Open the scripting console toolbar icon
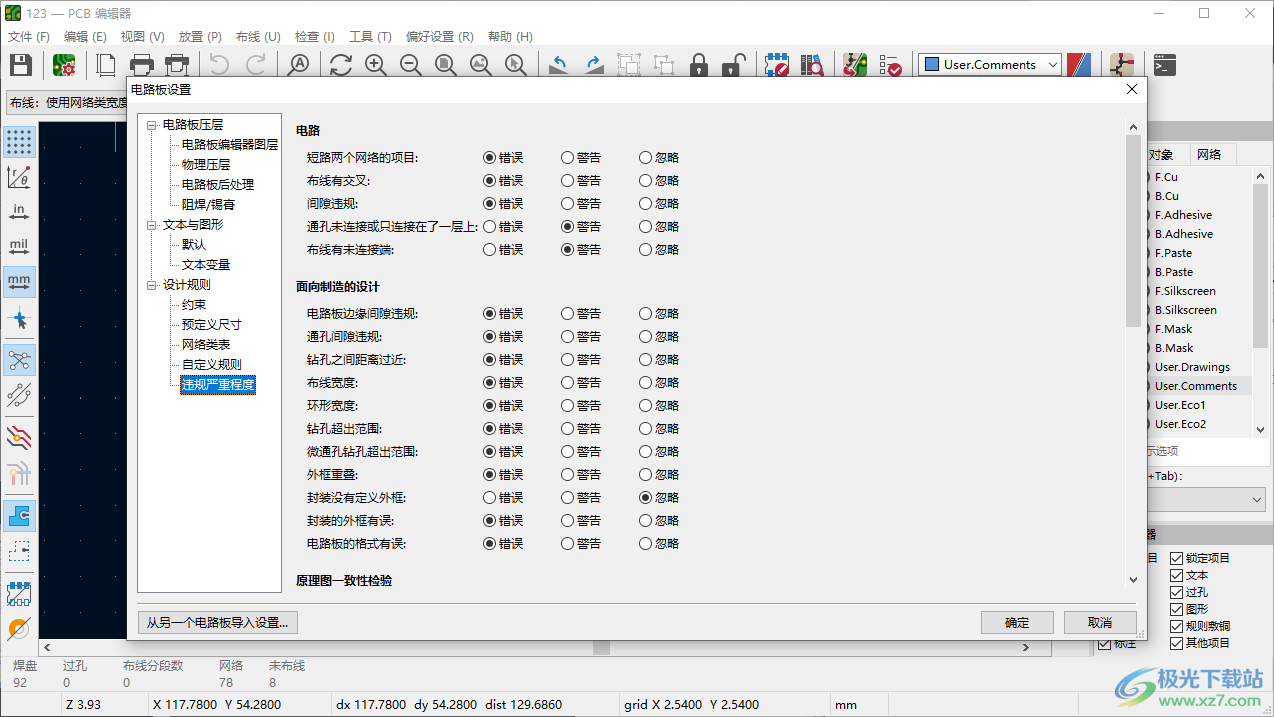The width and height of the screenshot is (1274, 717). coord(1164,65)
